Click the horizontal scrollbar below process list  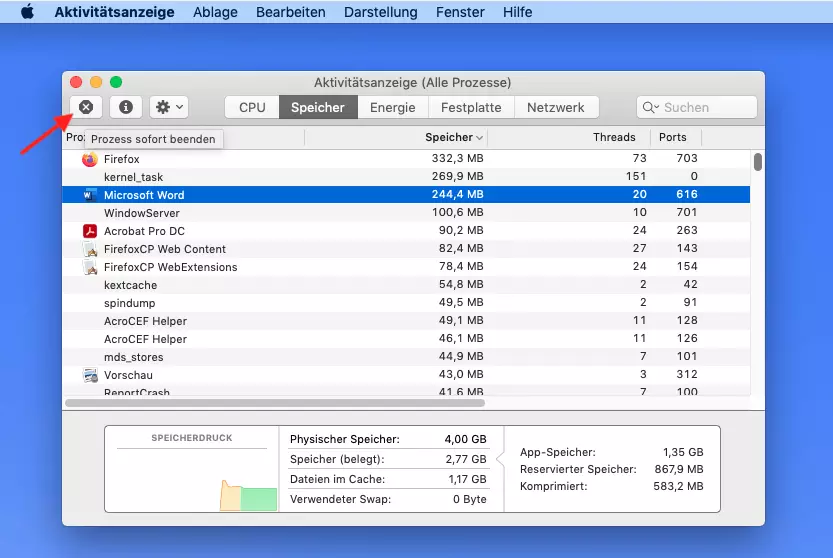click(275, 403)
